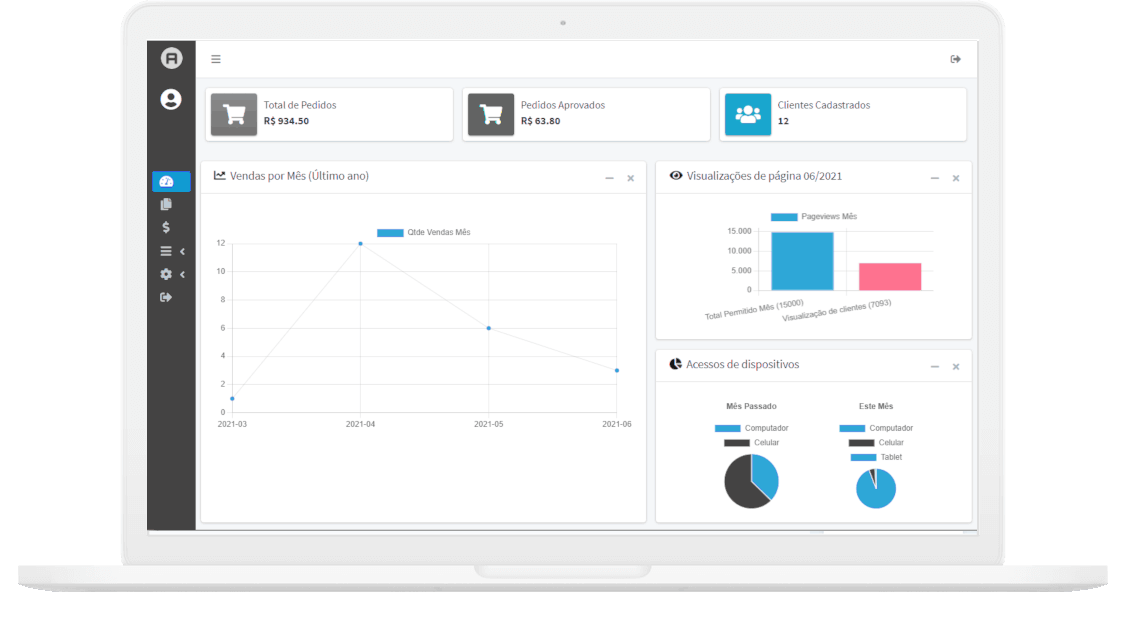
Task: Close the Visualizações de página panel
Action: point(956,178)
